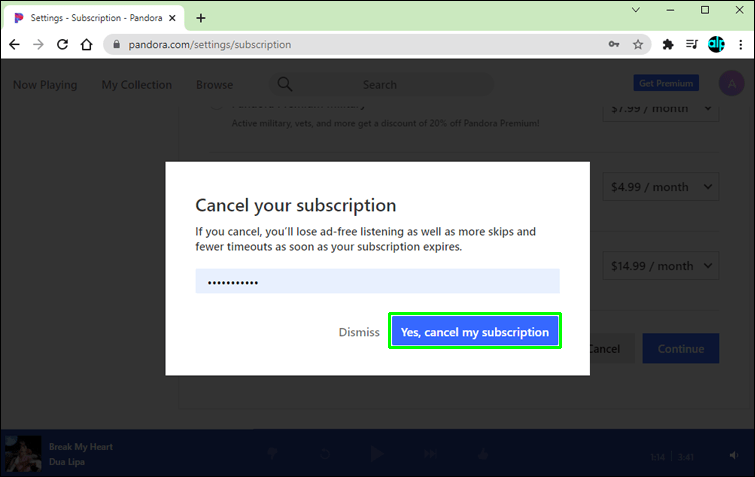Open the Chrome profile avatar
The width and height of the screenshot is (755, 477).
point(716,44)
